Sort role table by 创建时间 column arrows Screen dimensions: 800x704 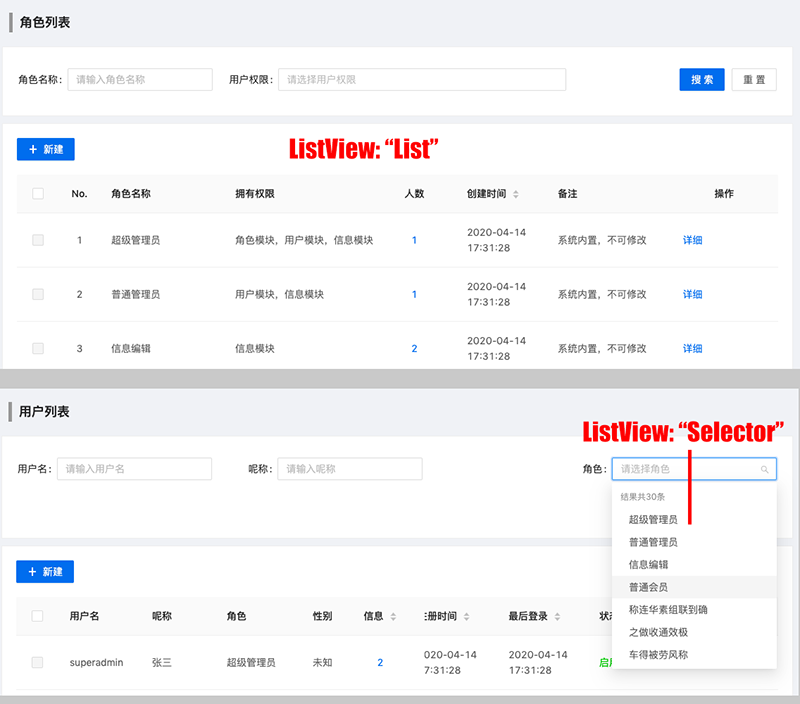point(516,194)
